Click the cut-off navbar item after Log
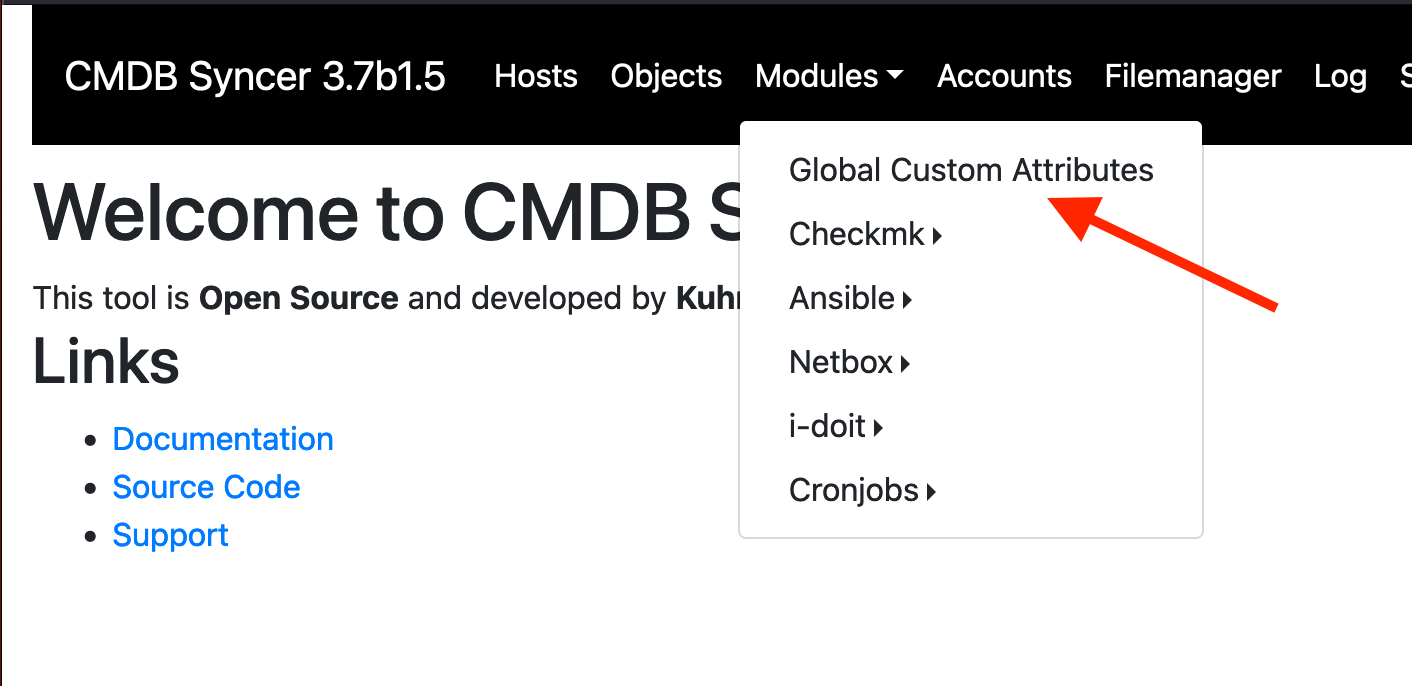This screenshot has width=1412, height=686. tap(1405, 77)
